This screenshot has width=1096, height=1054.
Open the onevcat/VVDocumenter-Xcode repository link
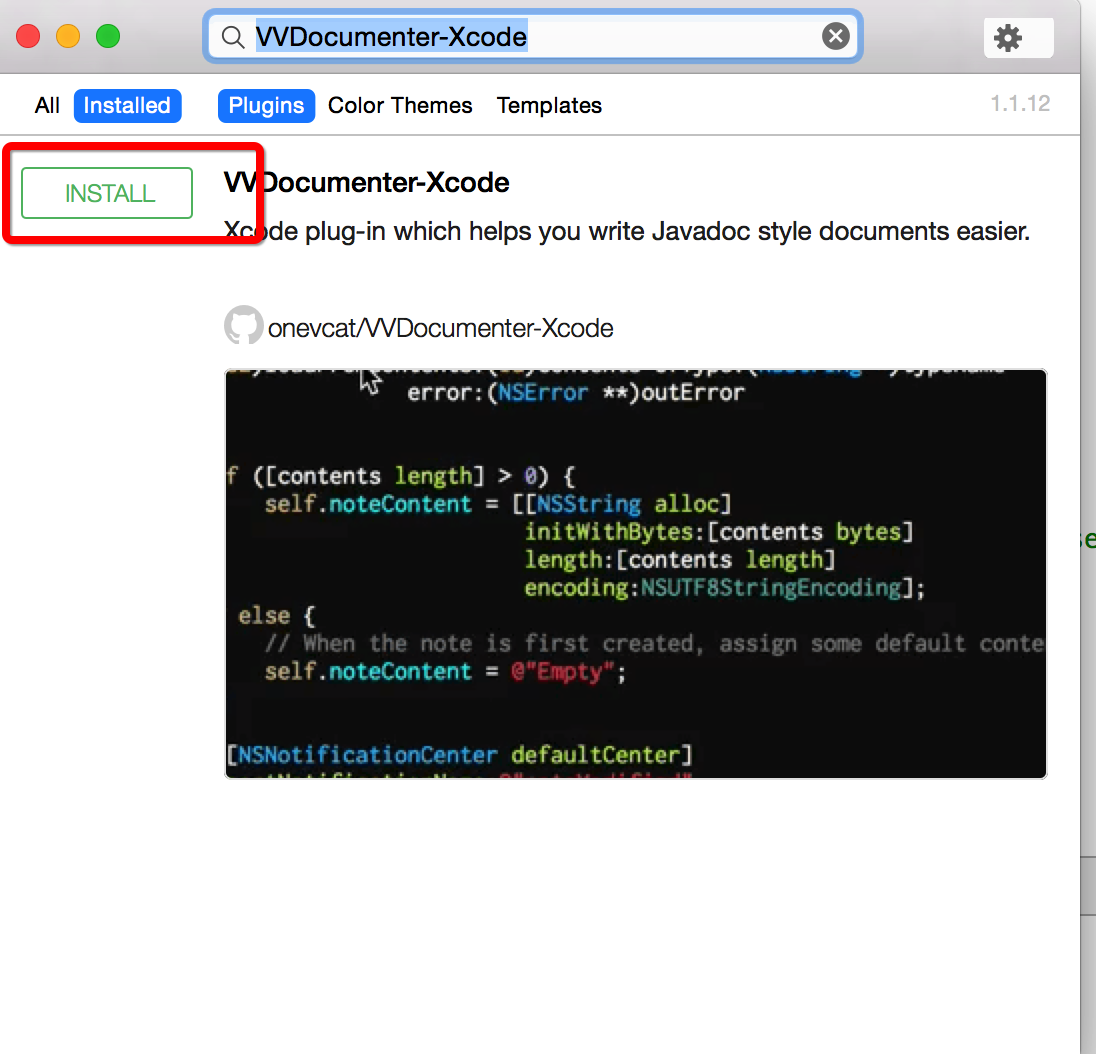pos(440,328)
